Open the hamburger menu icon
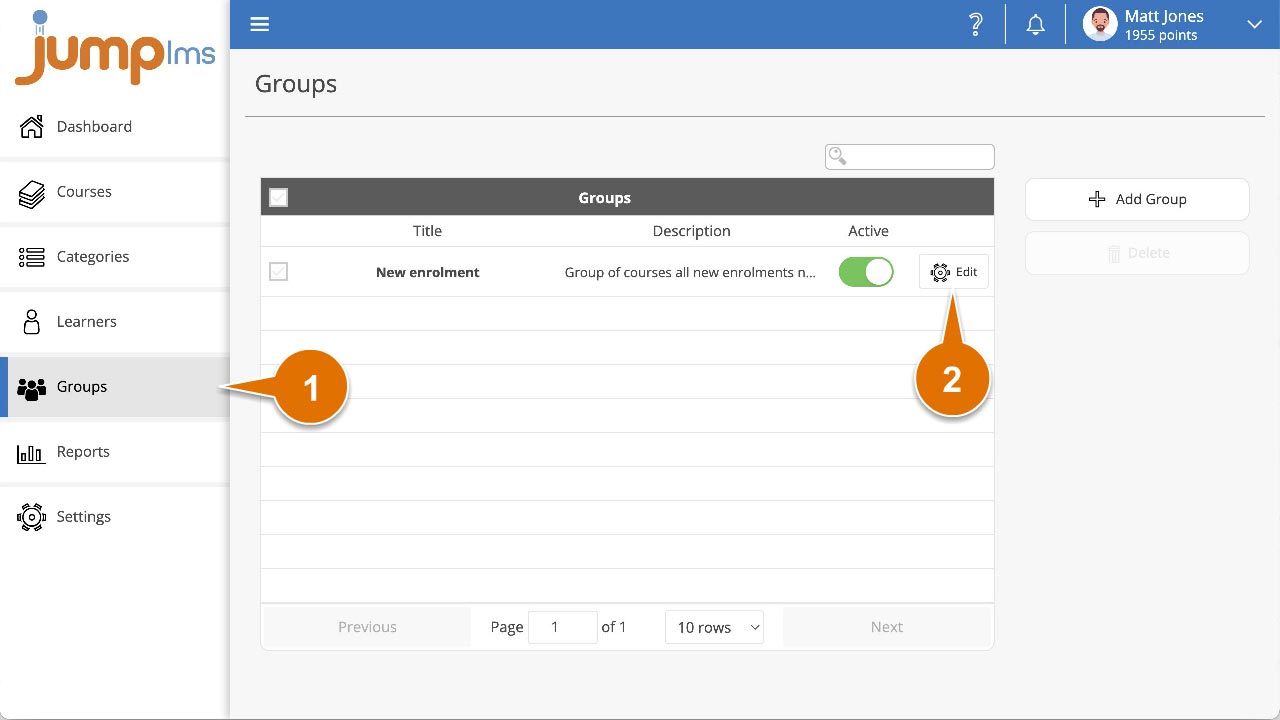Screen dimensions: 1280x720 [260, 24]
